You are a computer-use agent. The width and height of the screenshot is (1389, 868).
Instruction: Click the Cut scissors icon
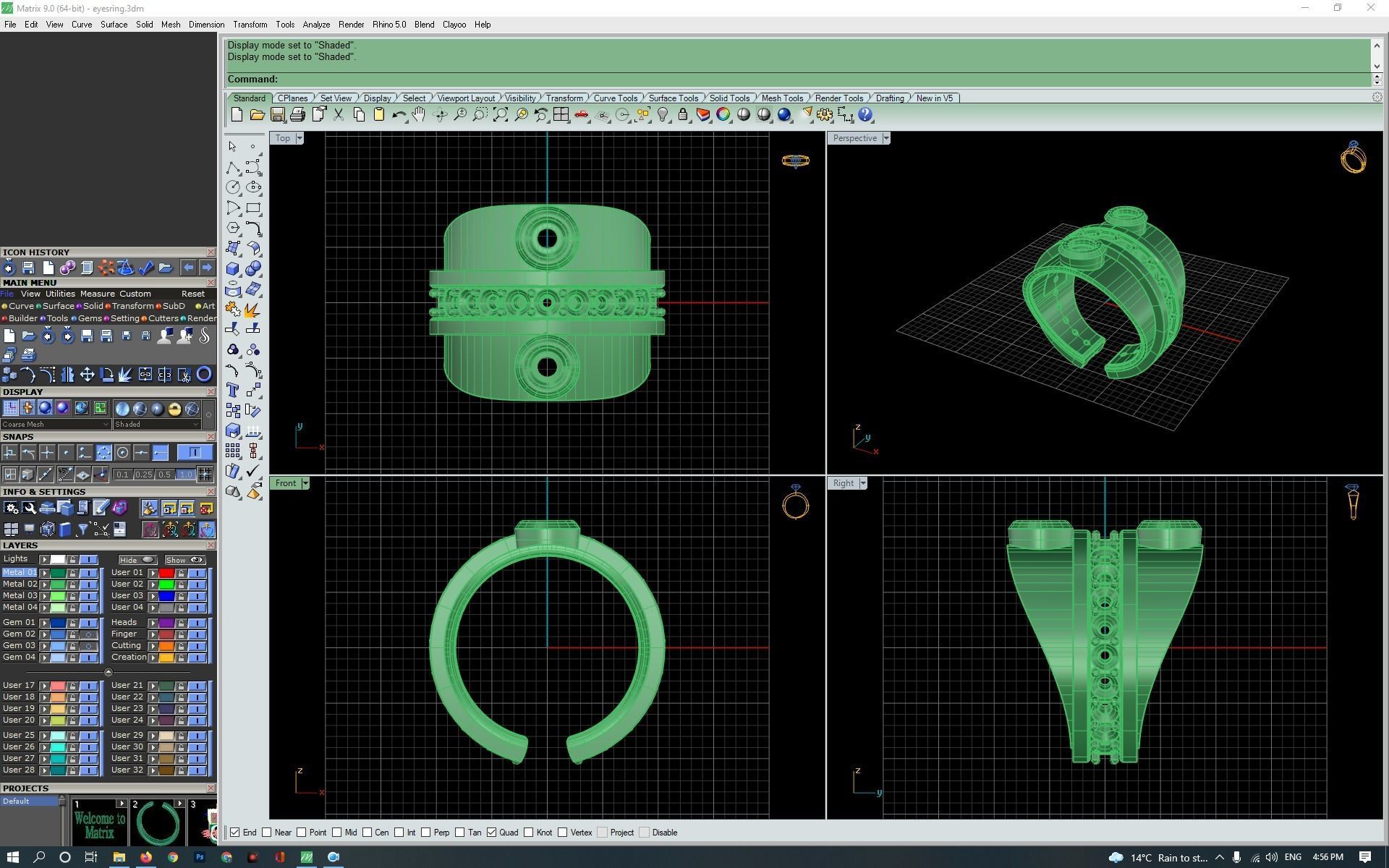coord(339,115)
